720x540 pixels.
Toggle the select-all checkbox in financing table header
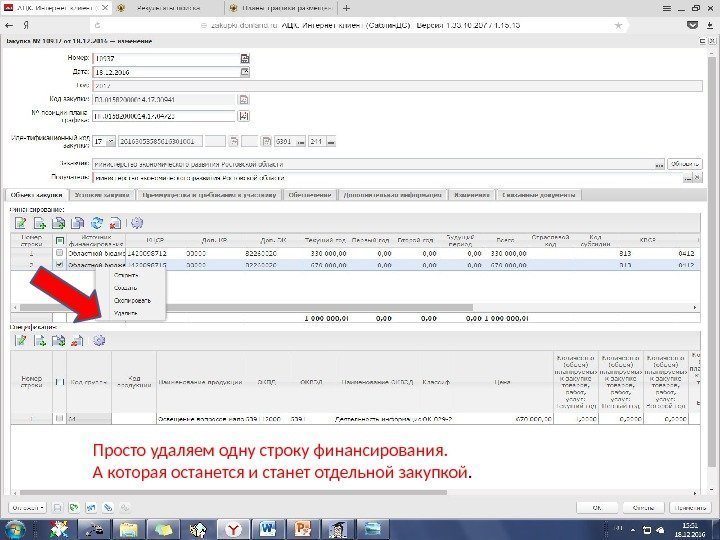coord(59,241)
